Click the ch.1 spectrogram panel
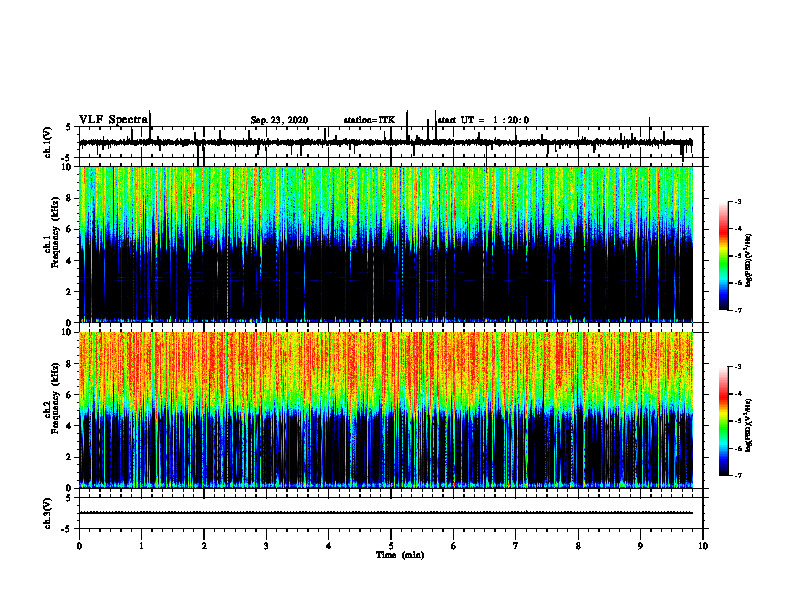The height and width of the screenshot is (612, 792). tap(386, 244)
